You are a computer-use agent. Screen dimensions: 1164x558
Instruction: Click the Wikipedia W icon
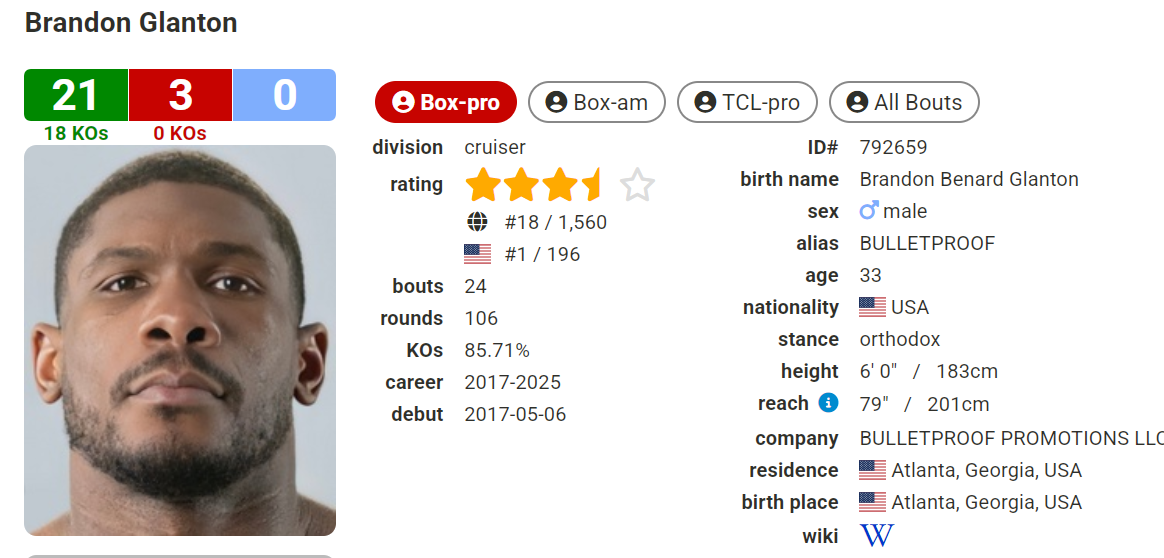click(876, 536)
